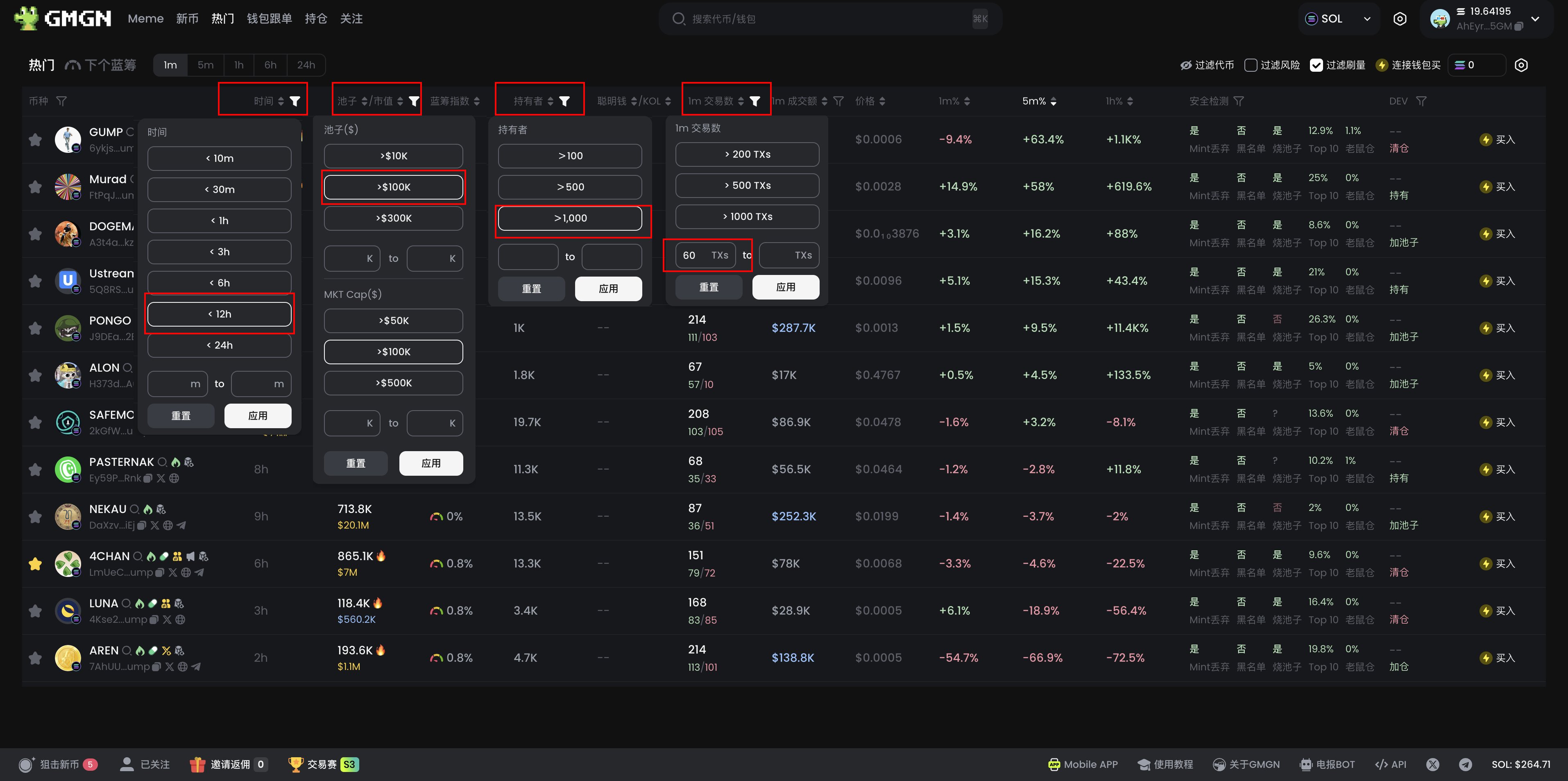Select the < 24h time preset
Viewport: 1568px width, 781px height.
[x=219, y=345]
